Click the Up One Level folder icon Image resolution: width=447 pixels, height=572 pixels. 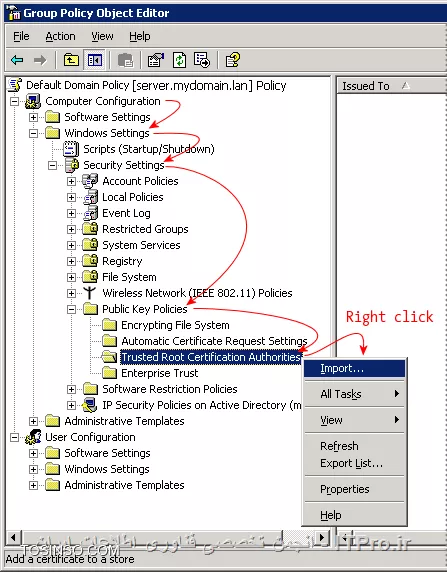(x=71, y=60)
